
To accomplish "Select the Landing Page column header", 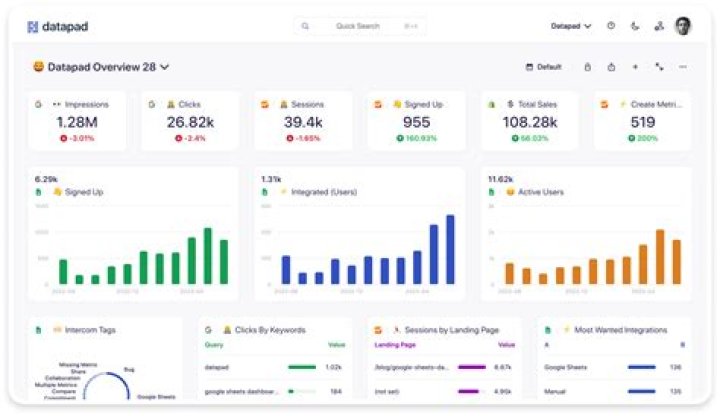I will coord(395,345).
